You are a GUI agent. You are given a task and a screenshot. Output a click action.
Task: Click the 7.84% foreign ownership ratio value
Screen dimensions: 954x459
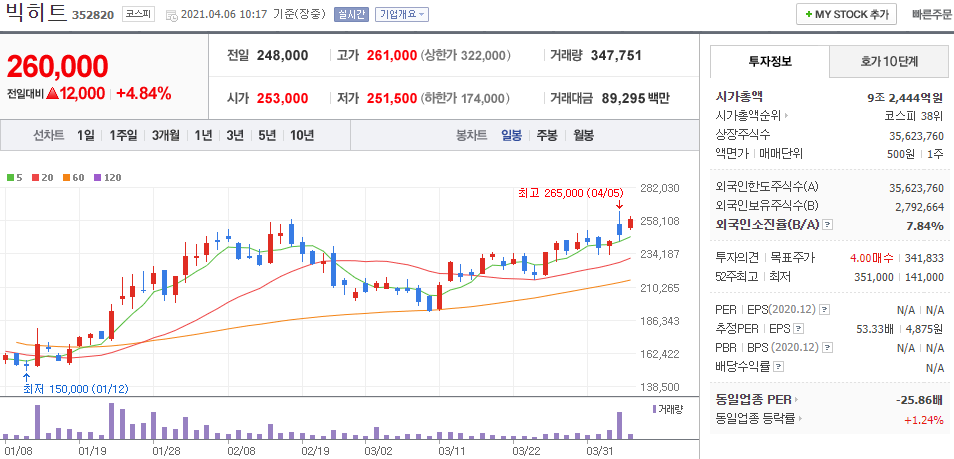tap(925, 226)
